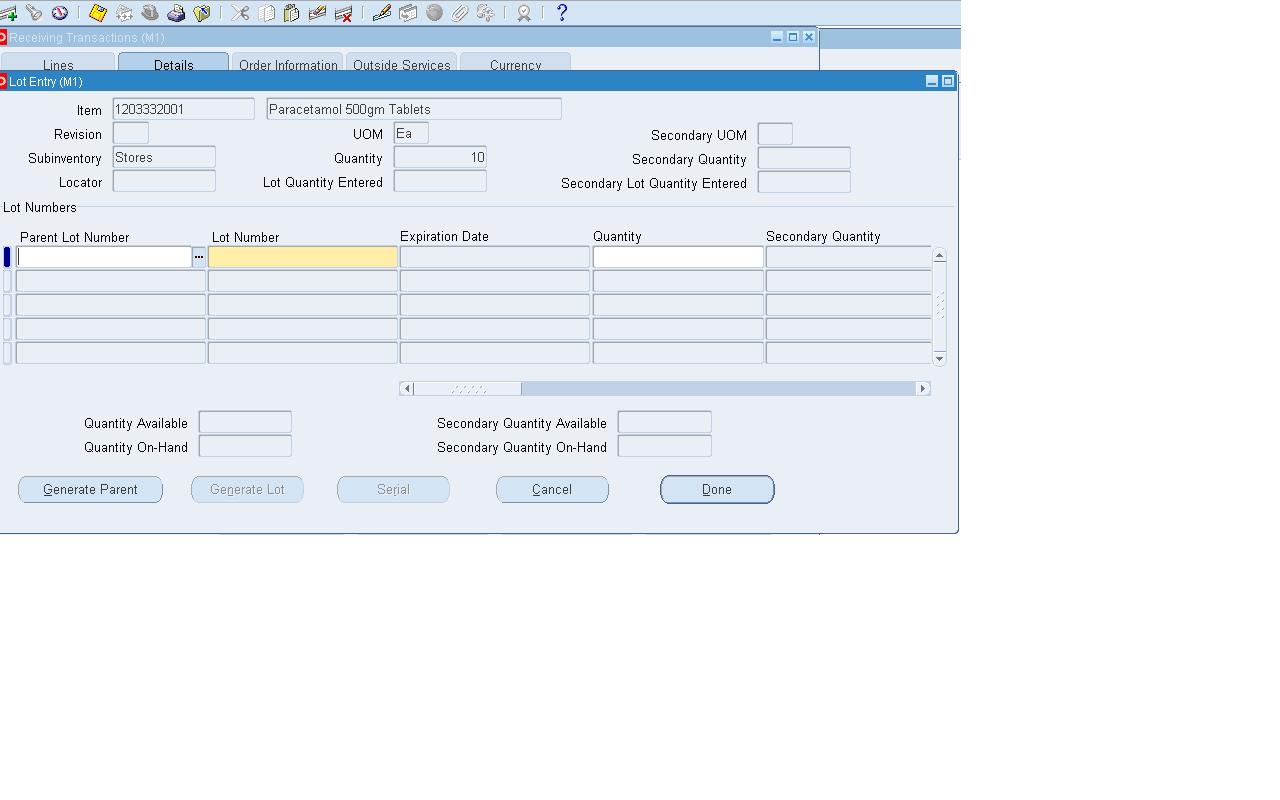Click vertical scrollbar up arrow in lot grid
1280x800 pixels.
939,256
